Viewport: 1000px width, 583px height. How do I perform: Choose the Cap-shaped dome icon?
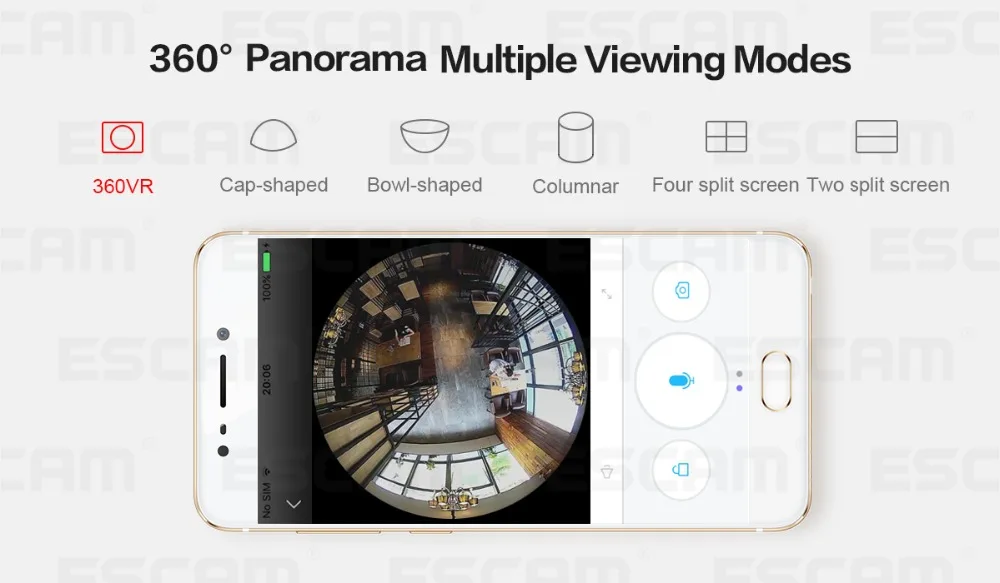274,135
